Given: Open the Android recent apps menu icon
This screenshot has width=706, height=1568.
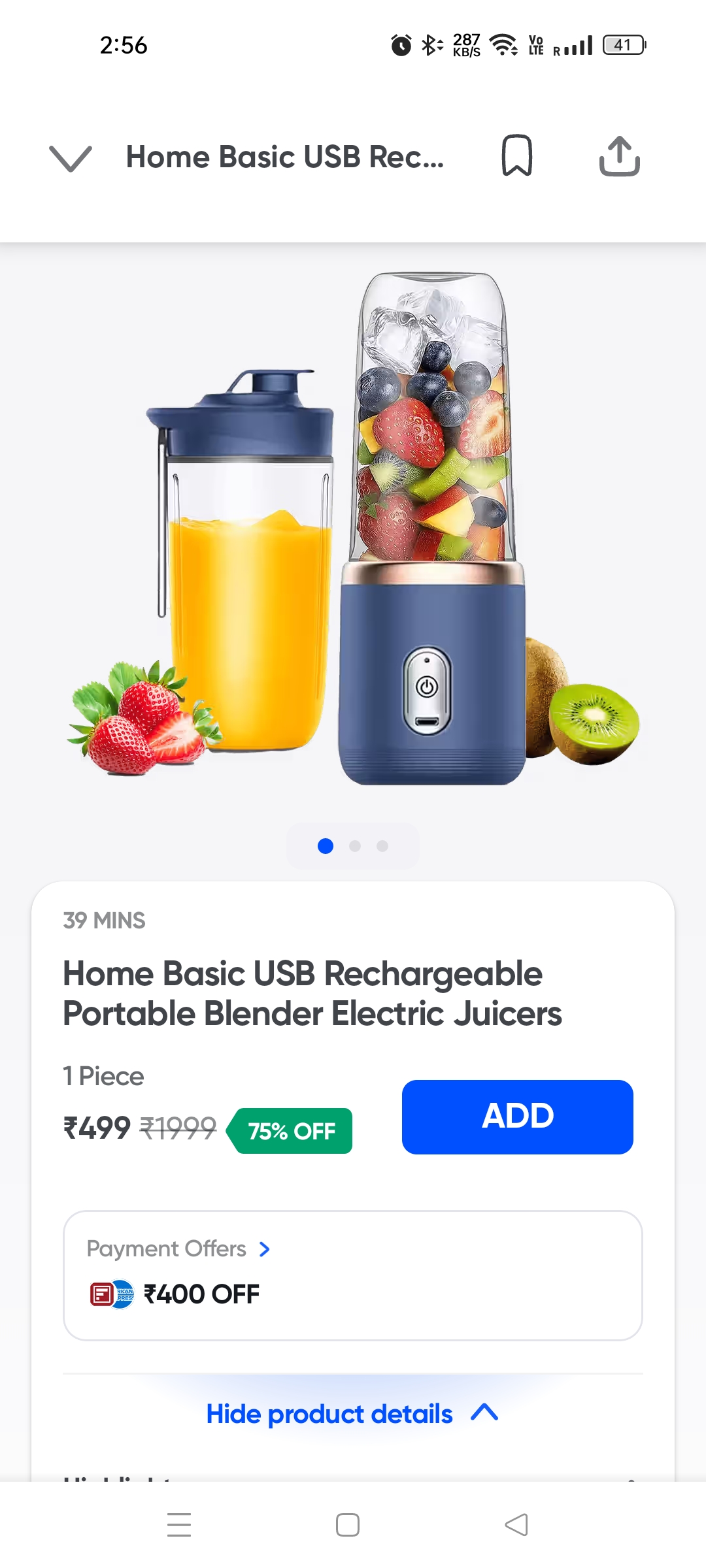Looking at the screenshot, I should [x=179, y=1525].
